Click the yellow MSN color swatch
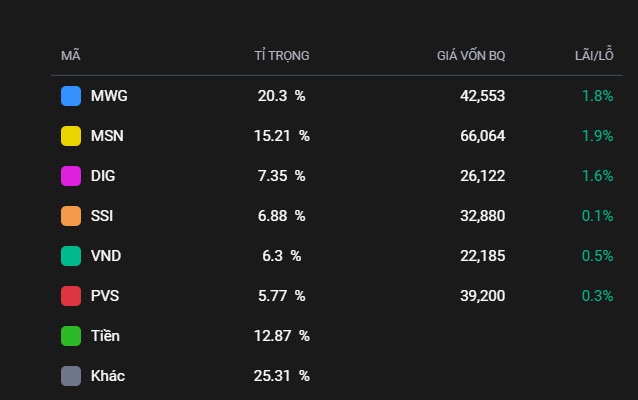The image size is (638, 400). click(71, 136)
